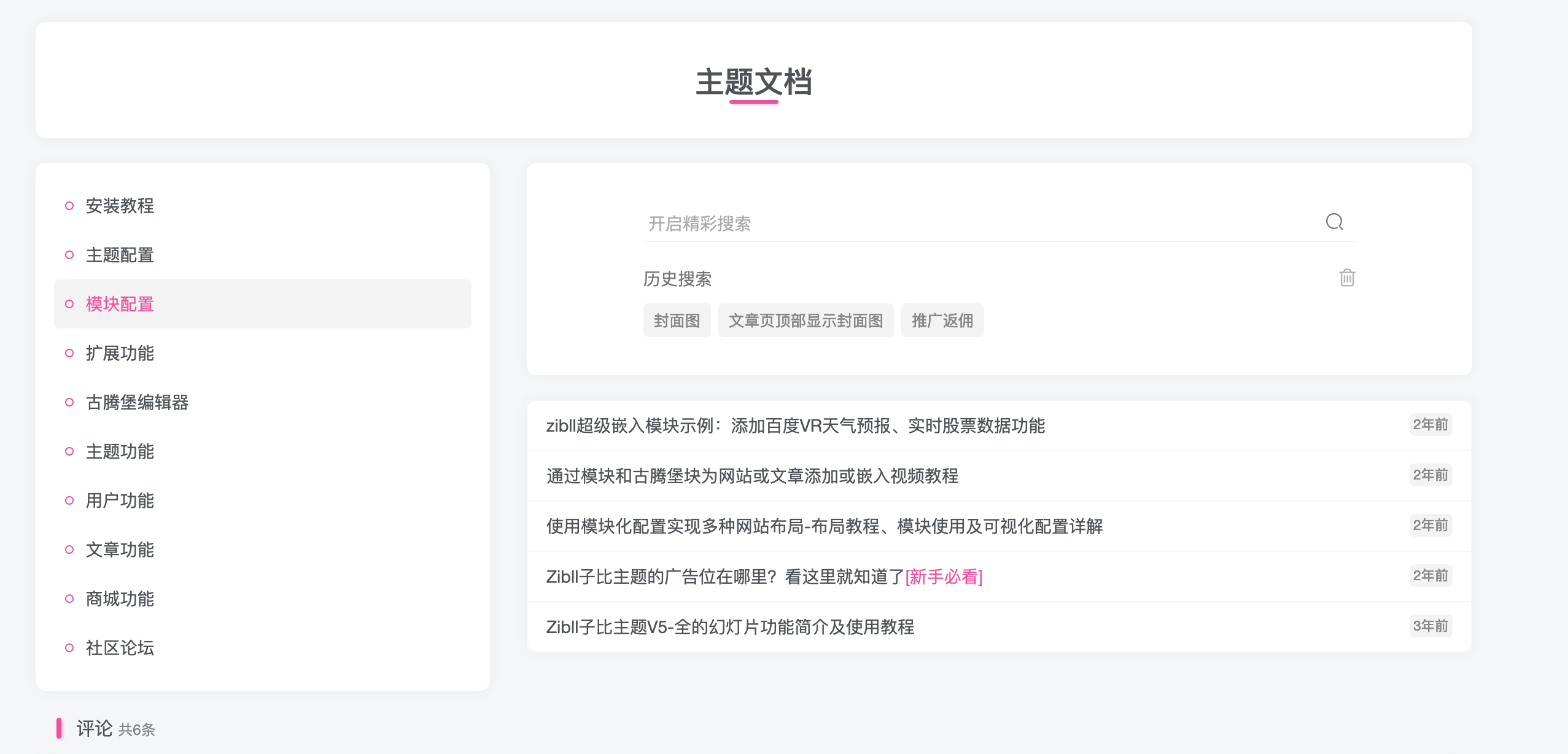Open the zibll超级嵌入模块示例 article
This screenshot has width=1568, height=754.
point(796,426)
